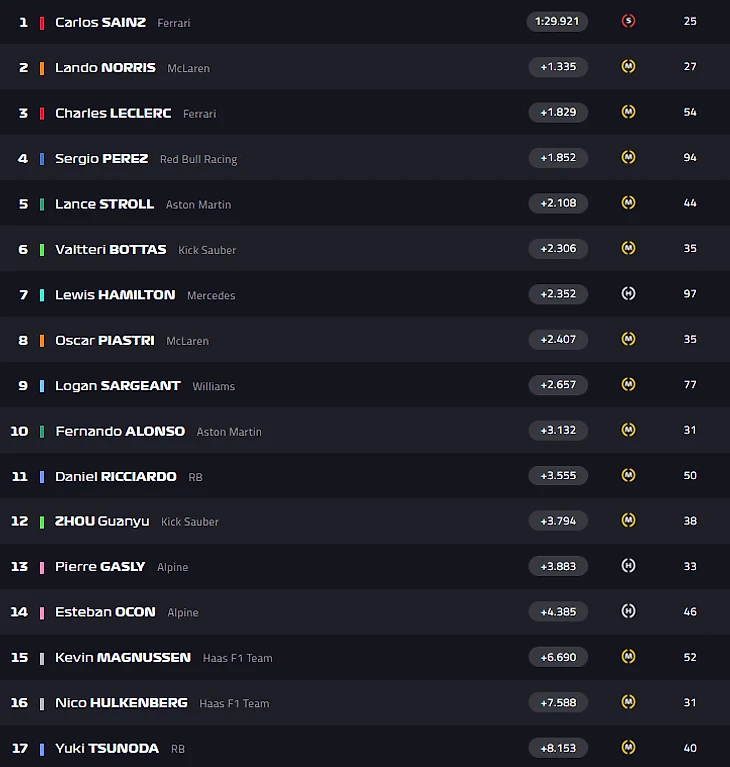Open Daniel Ricciardo driver entry
The width and height of the screenshot is (730, 767).
tap(115, 476)
